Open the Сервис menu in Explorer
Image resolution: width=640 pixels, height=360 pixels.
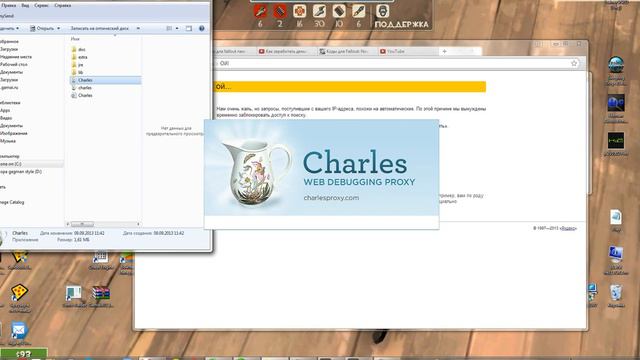tap(42, 6)
